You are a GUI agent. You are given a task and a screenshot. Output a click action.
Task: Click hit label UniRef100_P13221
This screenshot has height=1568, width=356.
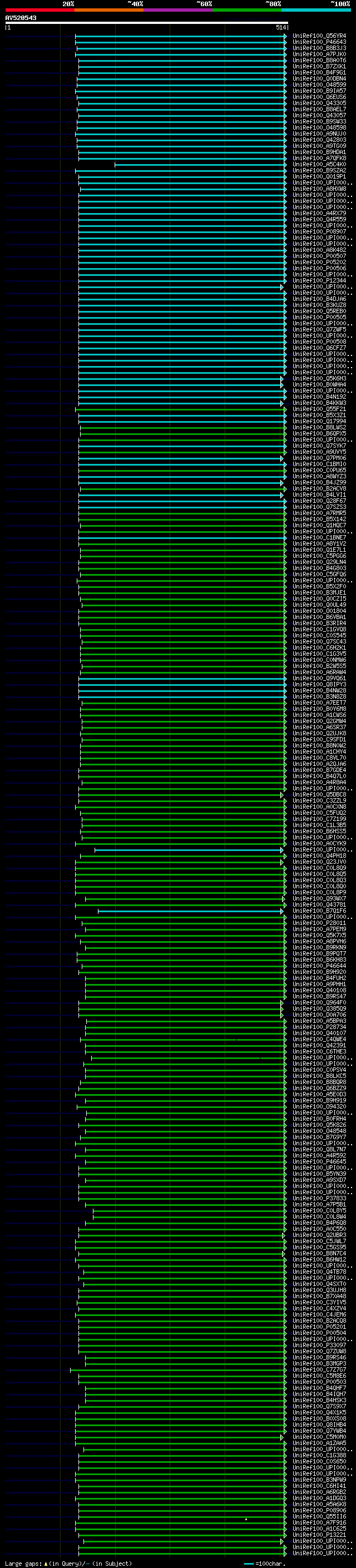(x=319, y=1536)
